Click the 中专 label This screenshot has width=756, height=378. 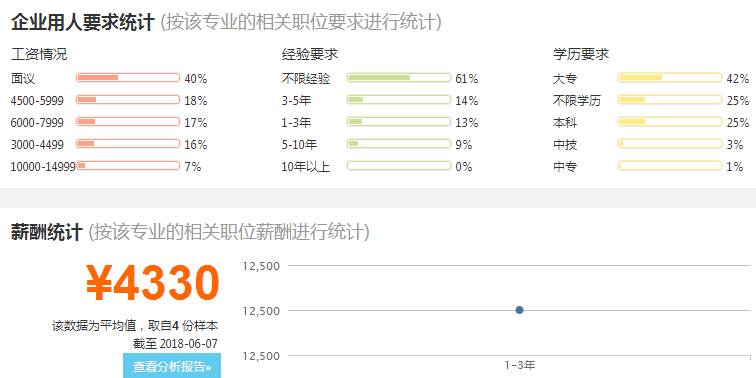coord(565,167)
